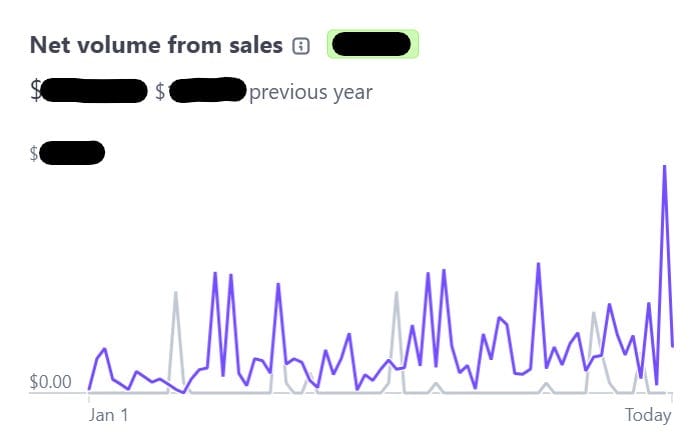Click the Today x-axis label
This screenshot has height=440, width=696.
(x=647, y=414)
